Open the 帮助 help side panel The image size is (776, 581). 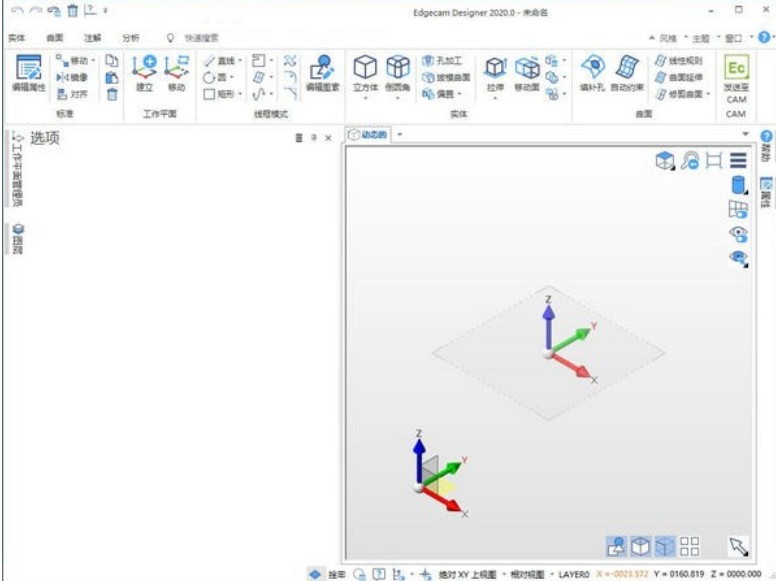(766, 146)
